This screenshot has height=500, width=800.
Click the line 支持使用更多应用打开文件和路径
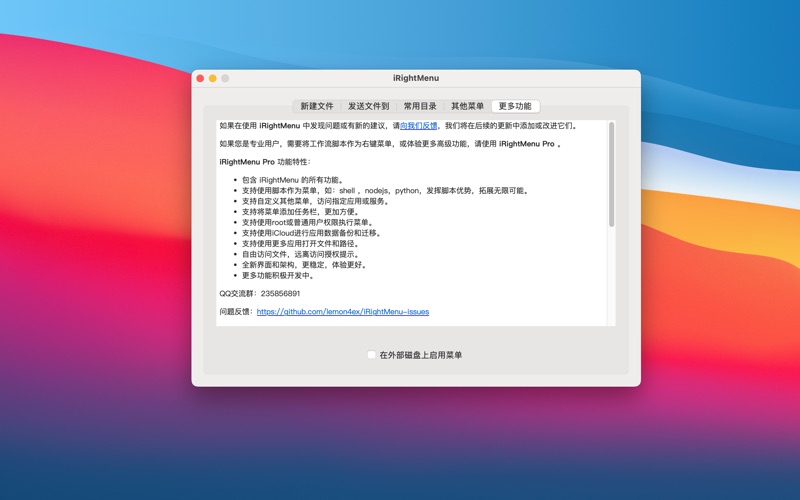click(302, 244)
